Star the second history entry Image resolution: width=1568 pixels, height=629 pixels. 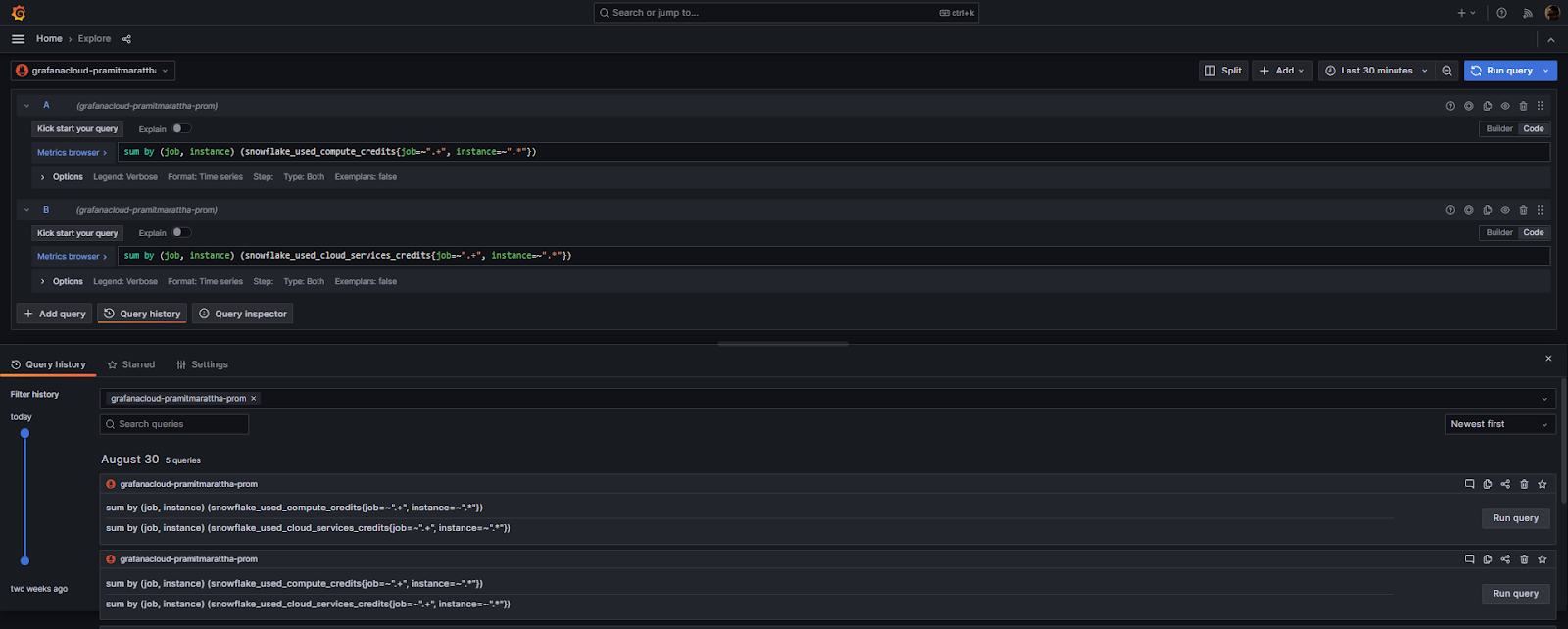1543,559
